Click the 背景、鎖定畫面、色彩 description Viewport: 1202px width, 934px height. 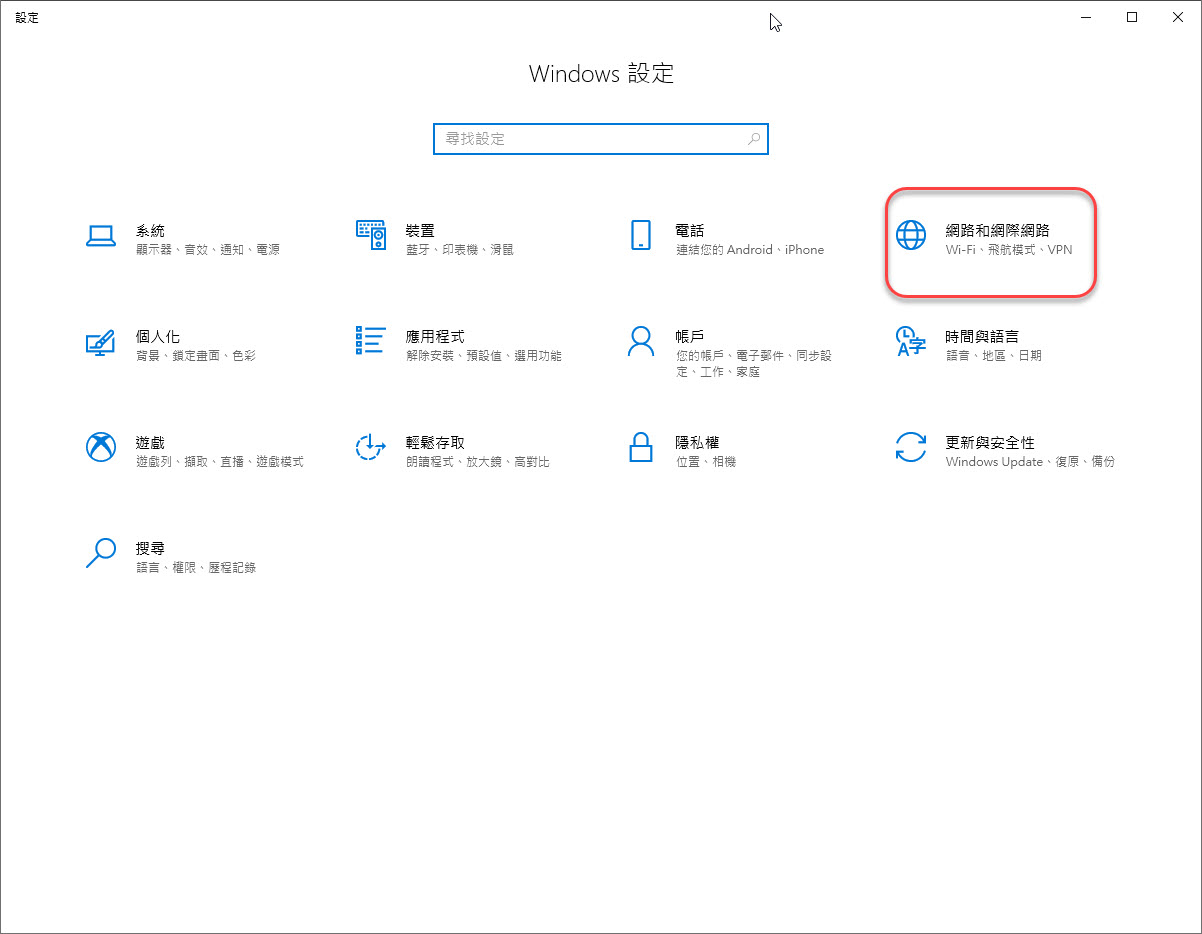[196, 356]
